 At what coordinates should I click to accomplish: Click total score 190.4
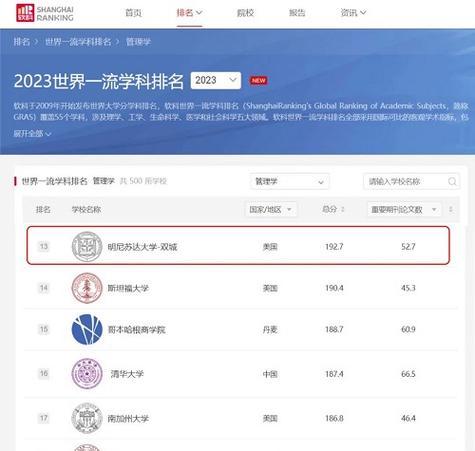[334, 288]
